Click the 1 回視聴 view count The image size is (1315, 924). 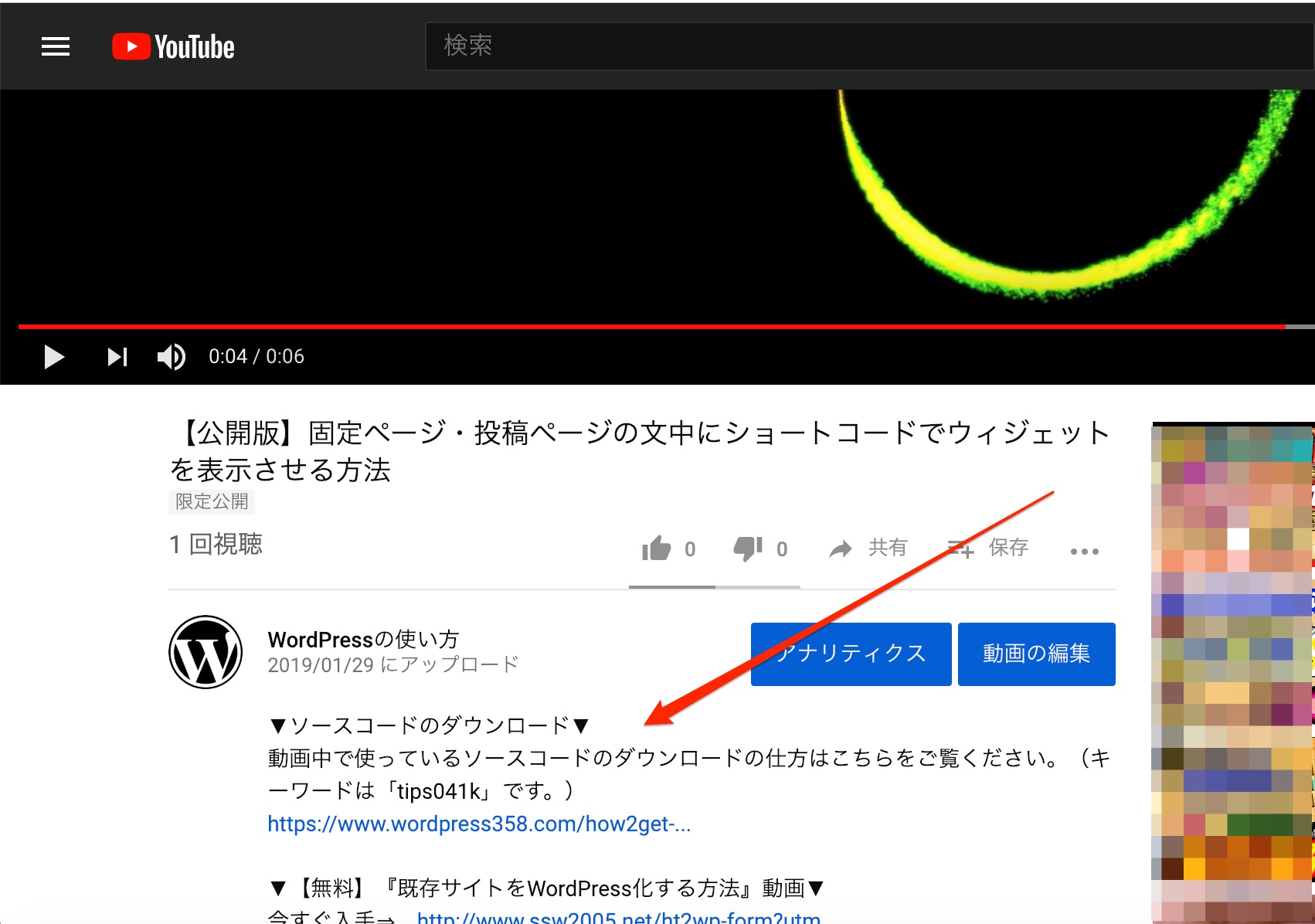216,544
